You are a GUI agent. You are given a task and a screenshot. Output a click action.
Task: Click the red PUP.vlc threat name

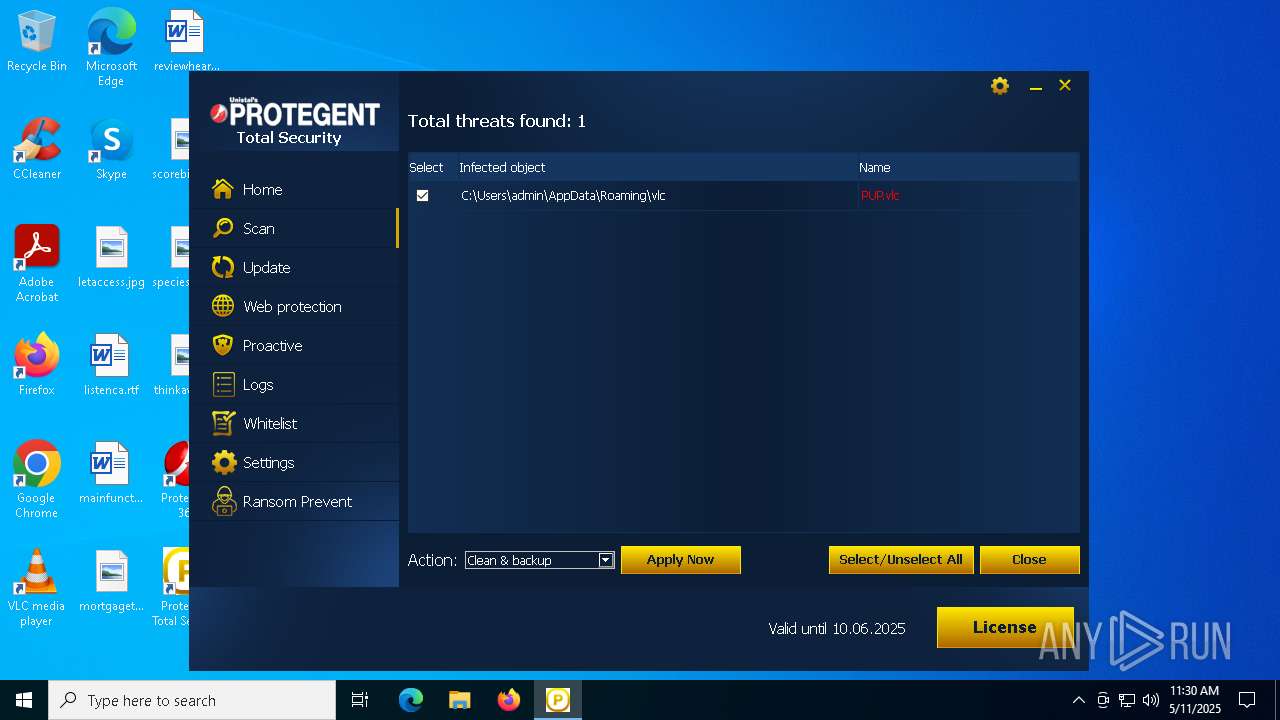880,196
